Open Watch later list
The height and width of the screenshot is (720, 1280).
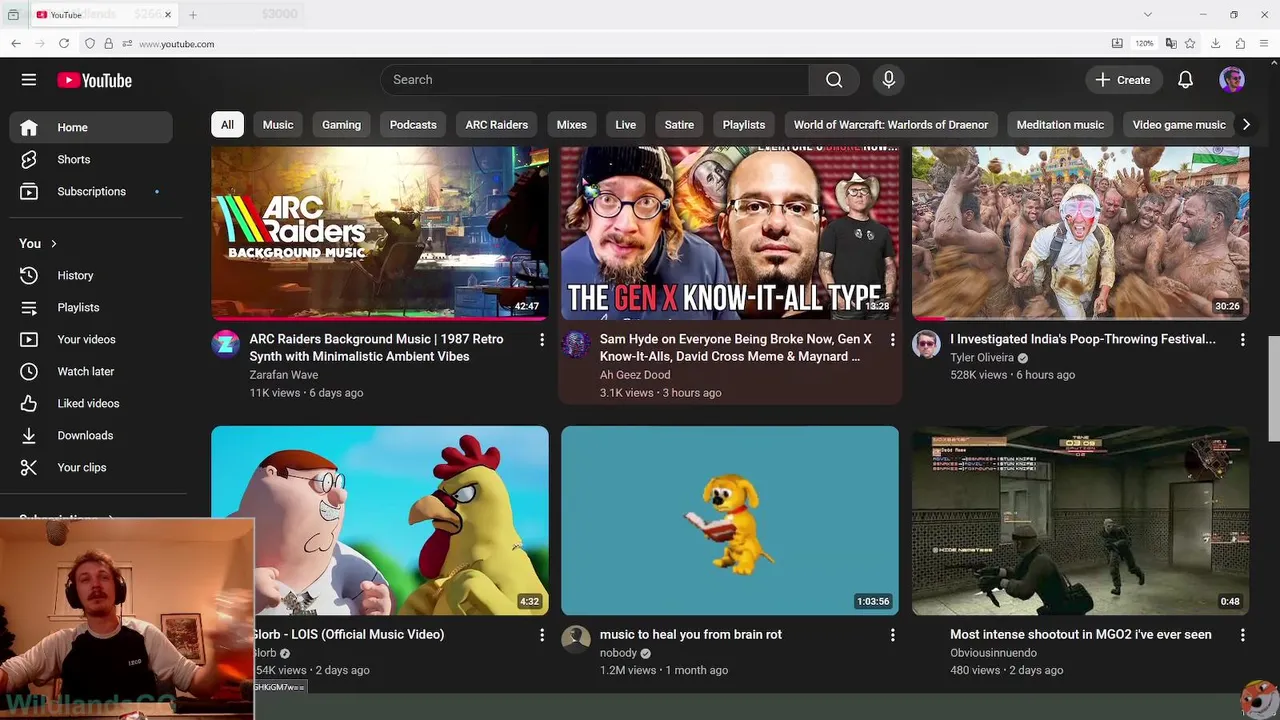91,371
